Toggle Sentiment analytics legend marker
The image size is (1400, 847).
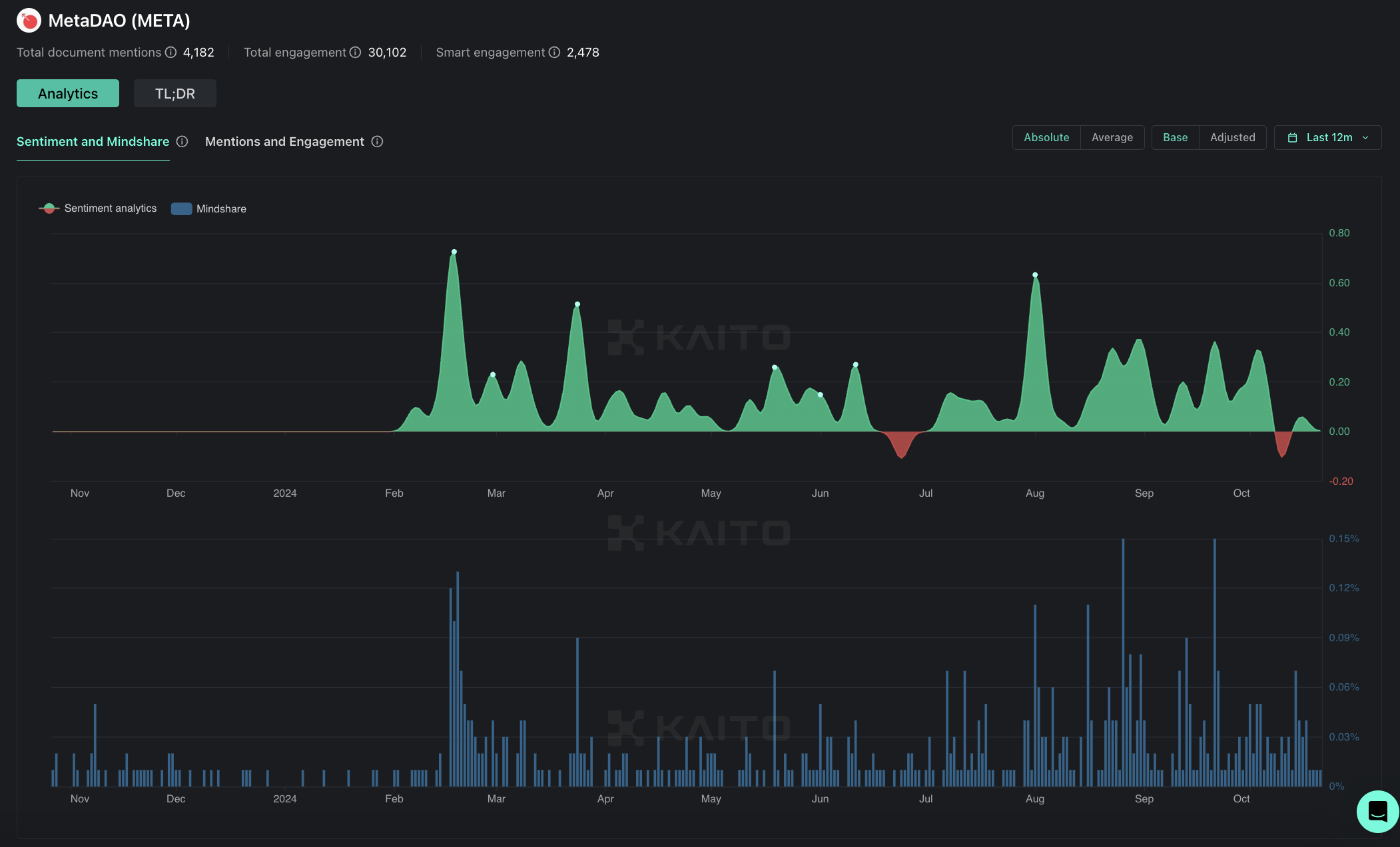49,208
